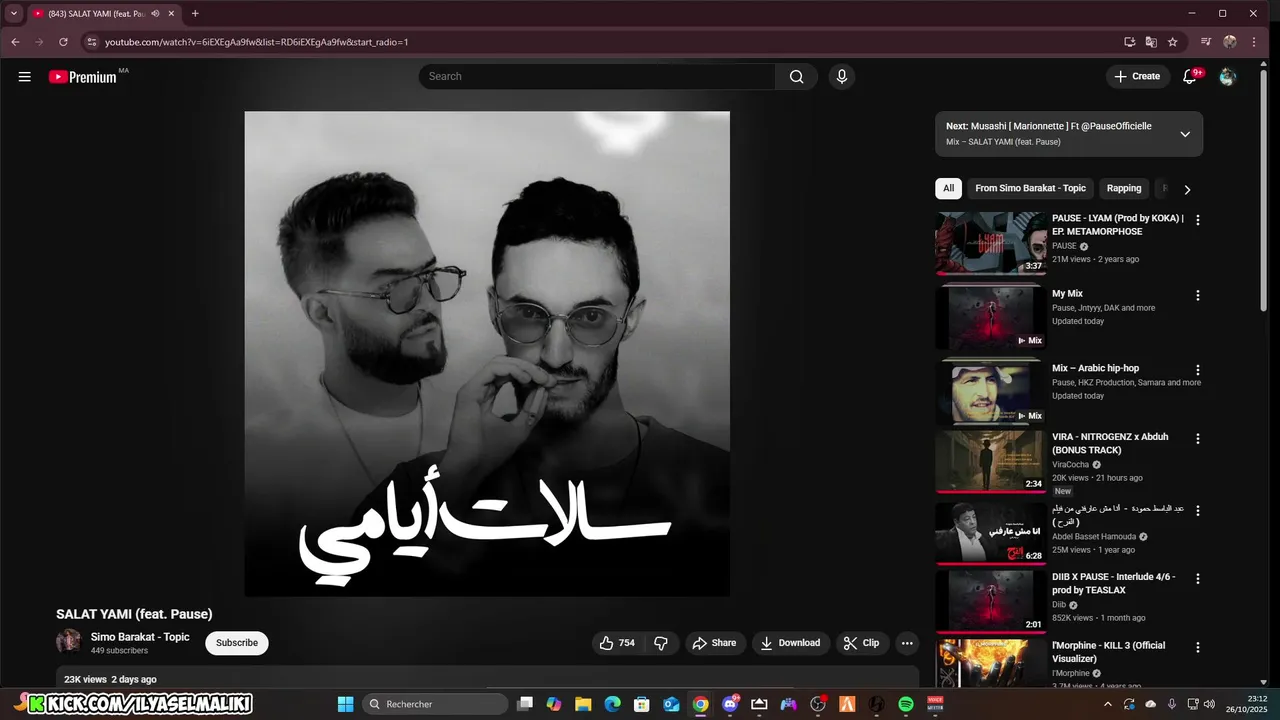Open the Abdel Basset Hamouda video thumbnail
Screen dimensions: 1280x720
pos(990,533)
